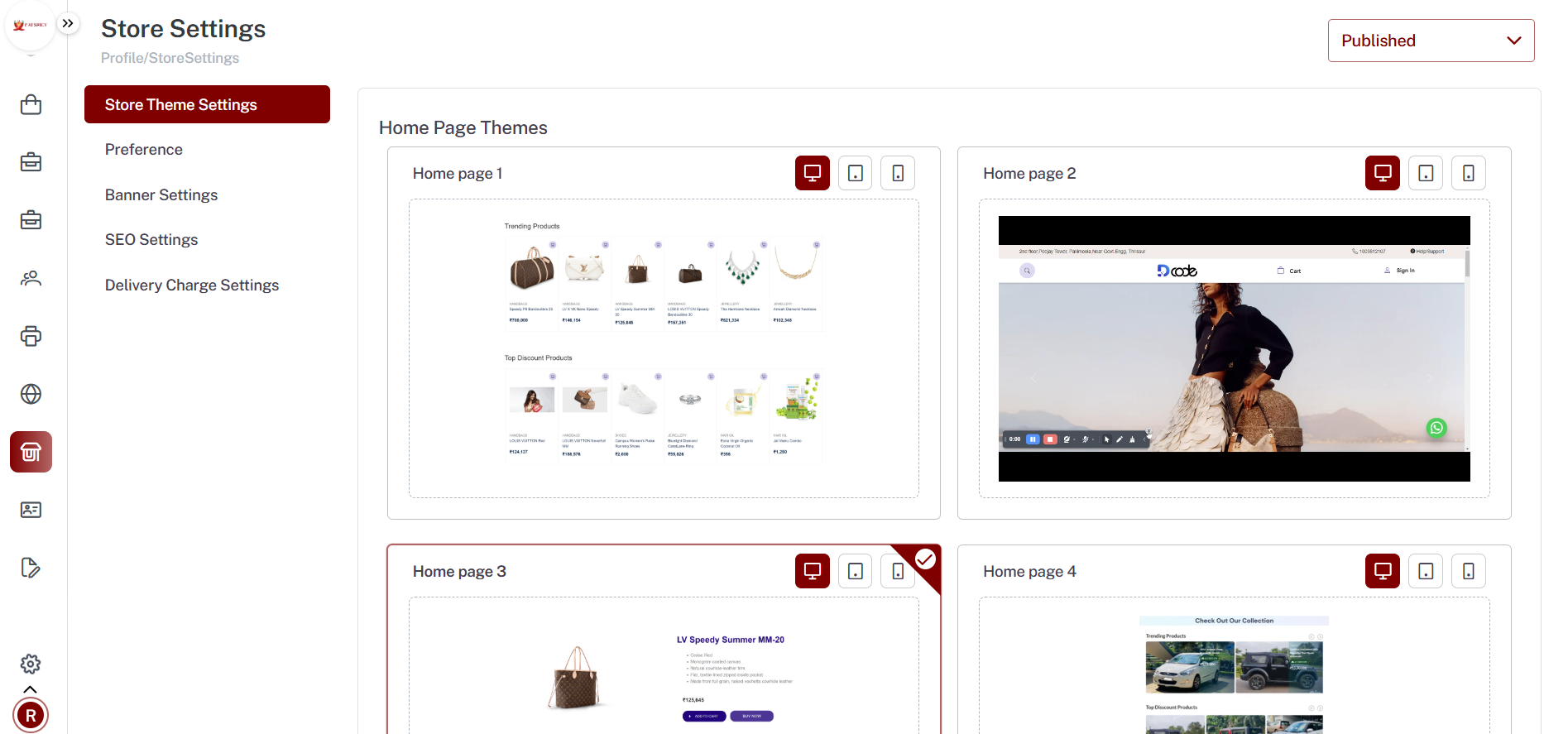This screenshot has width=1568, height=734.
Task: Open the printer icon in sidebar
Action: [x=31, y=336]
